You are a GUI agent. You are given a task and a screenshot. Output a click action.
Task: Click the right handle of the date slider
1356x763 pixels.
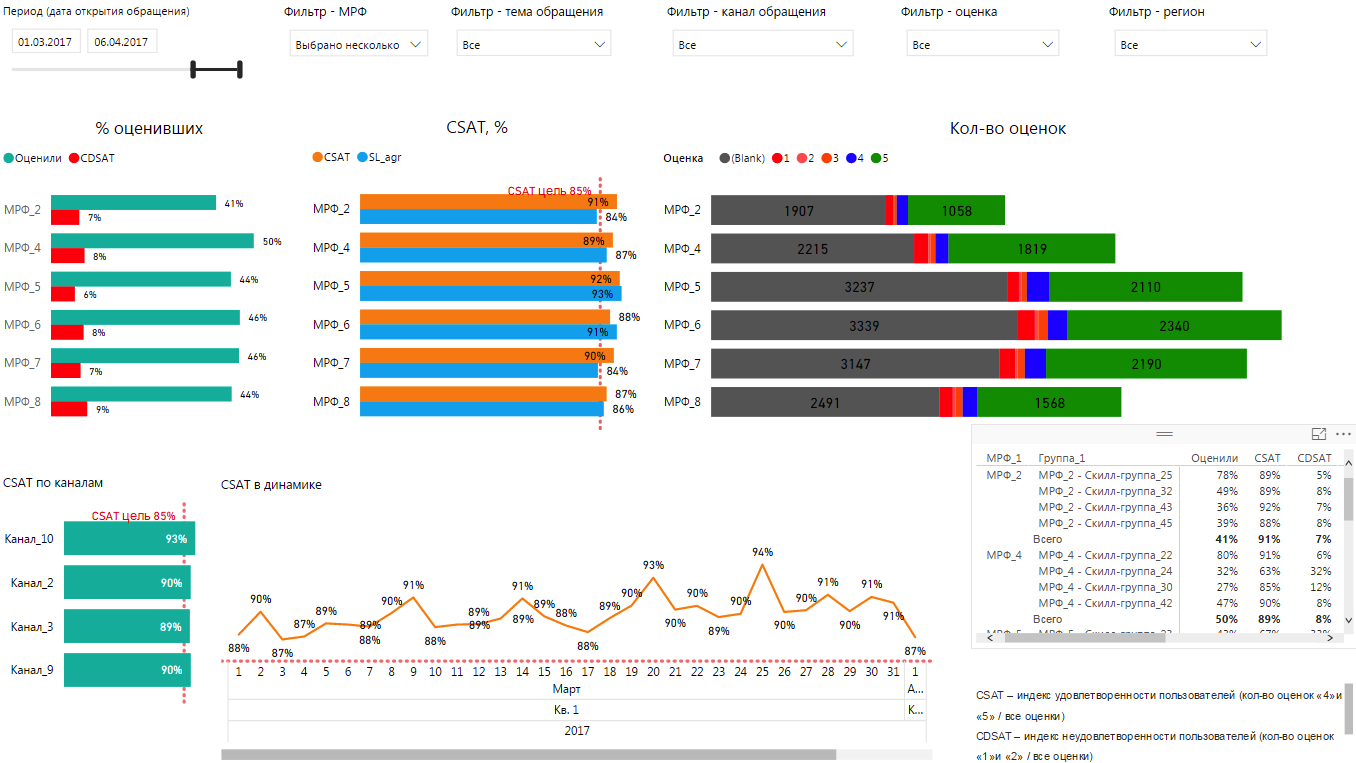(240, 69)
